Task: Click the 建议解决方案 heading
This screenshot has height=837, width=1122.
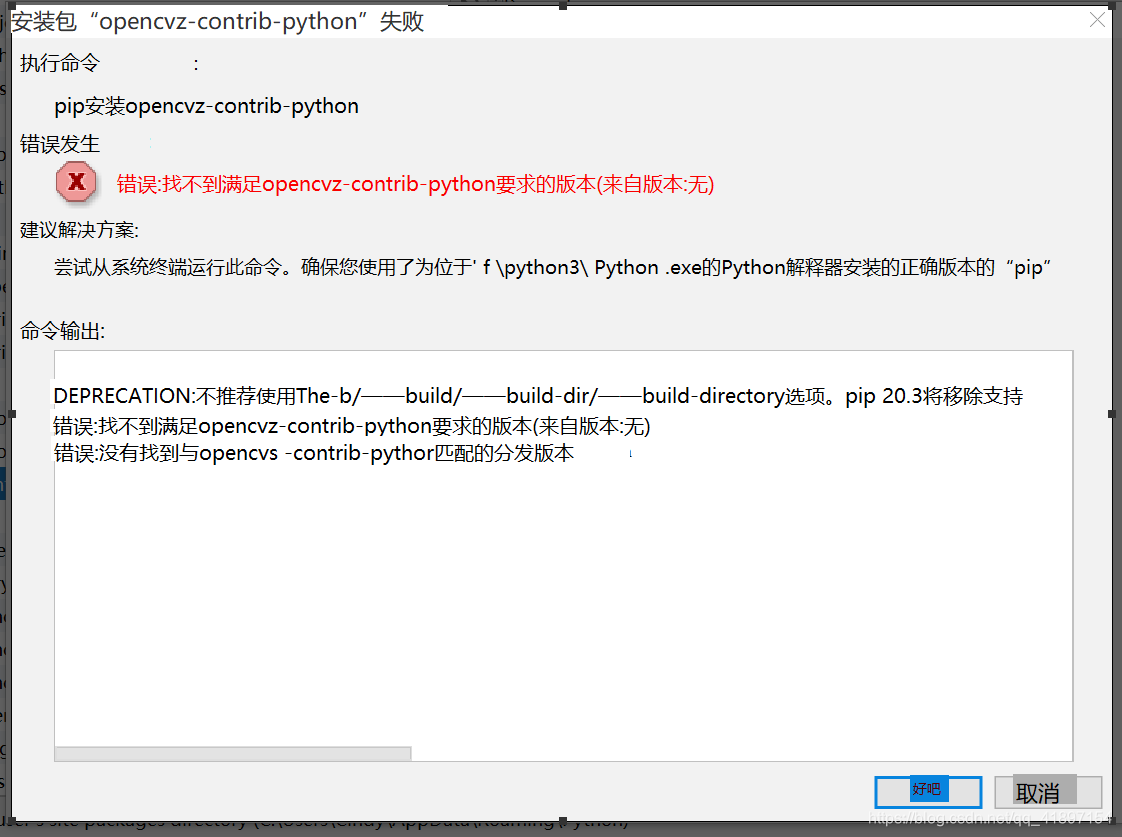Action: (73, 230)
